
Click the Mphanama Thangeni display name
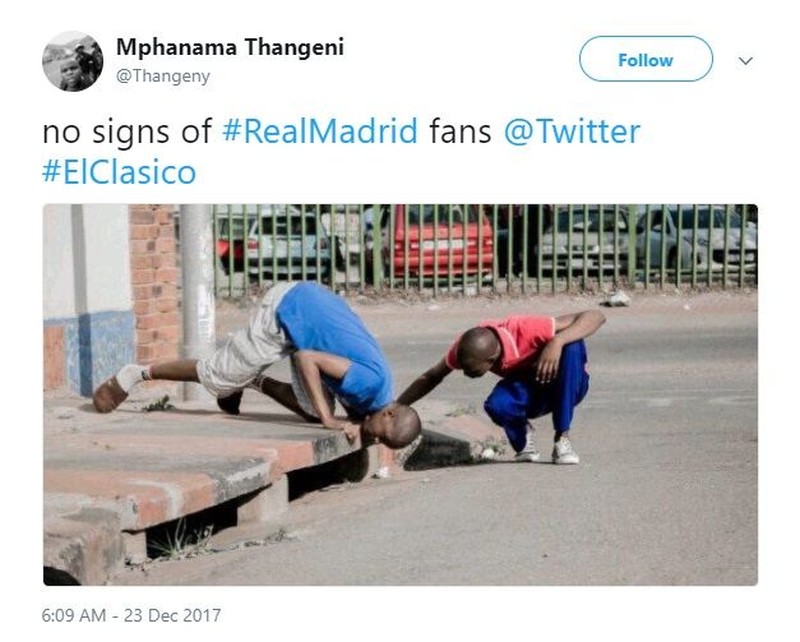coord(230,47)
